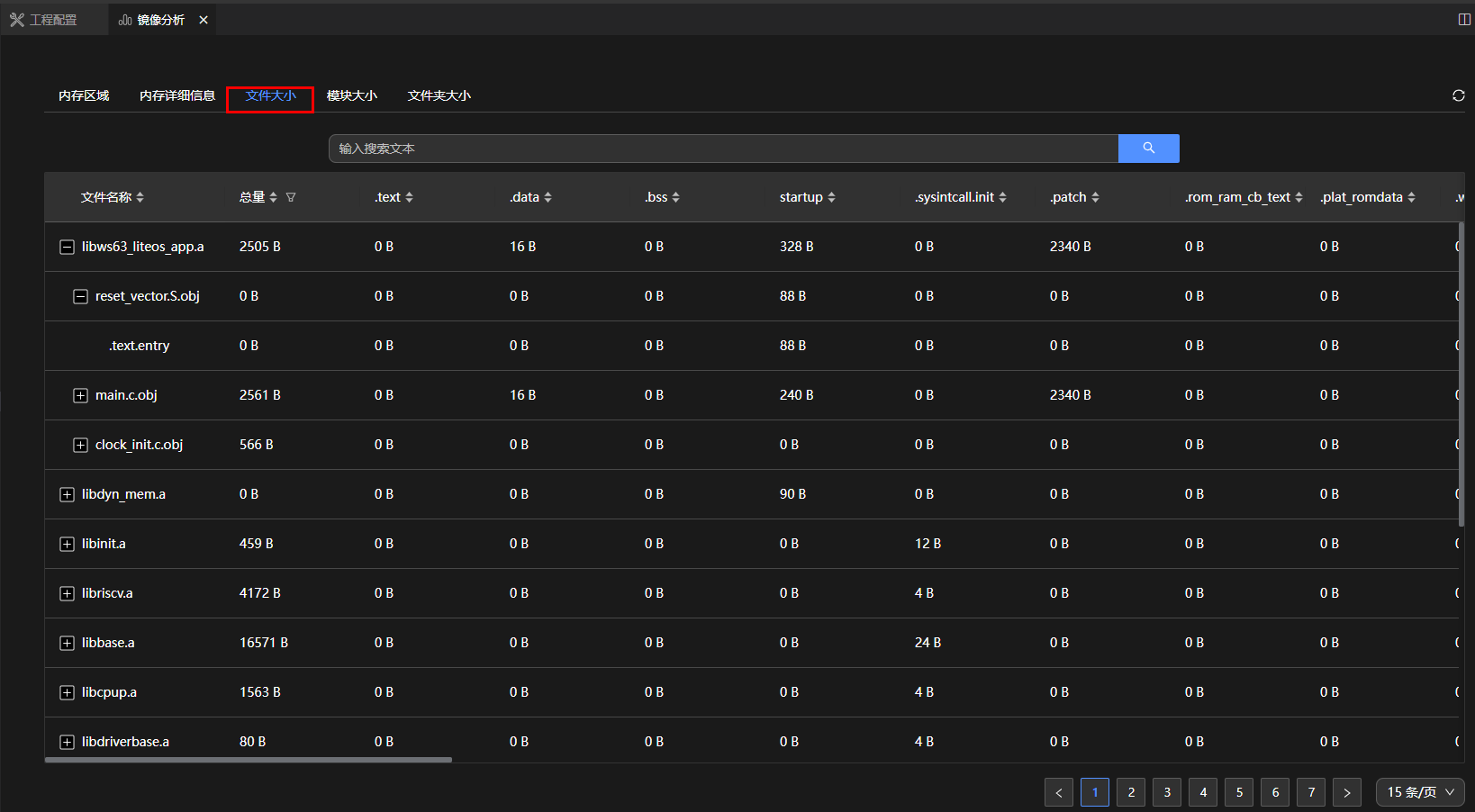Expand the main.c.obj row

pos(80,395)
